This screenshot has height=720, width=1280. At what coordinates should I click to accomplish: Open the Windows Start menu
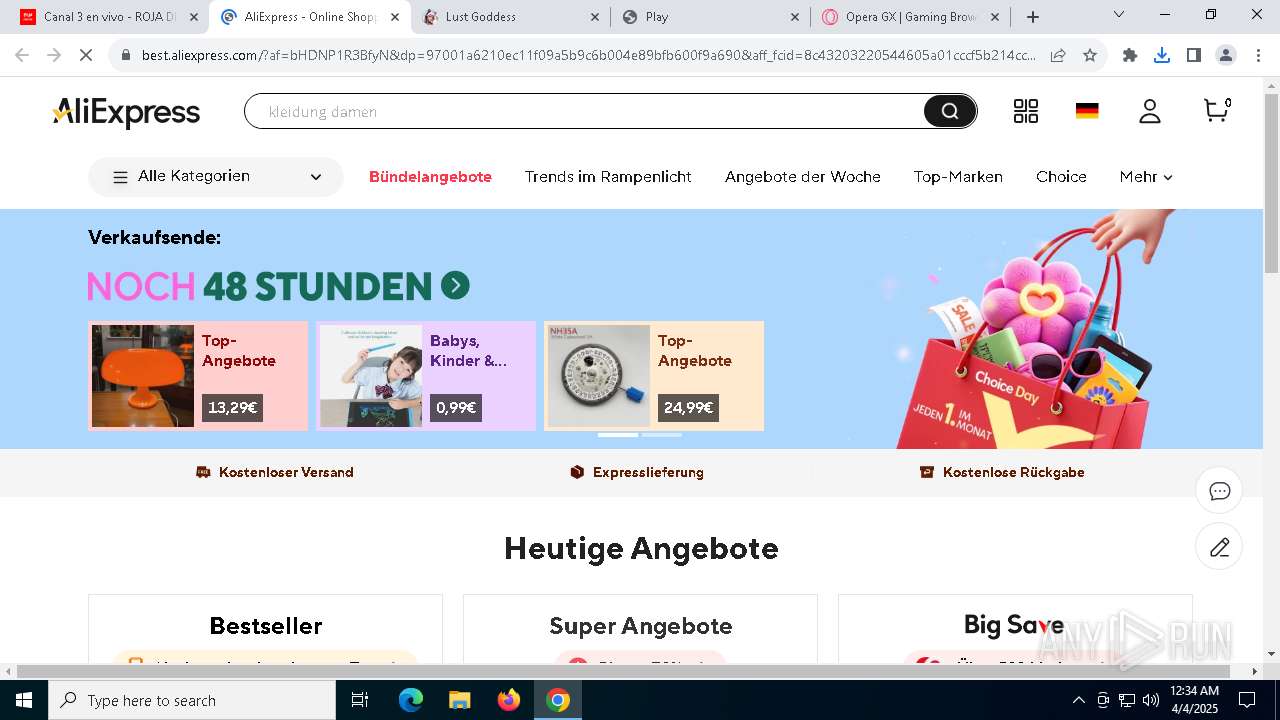[x=24, y=700]
